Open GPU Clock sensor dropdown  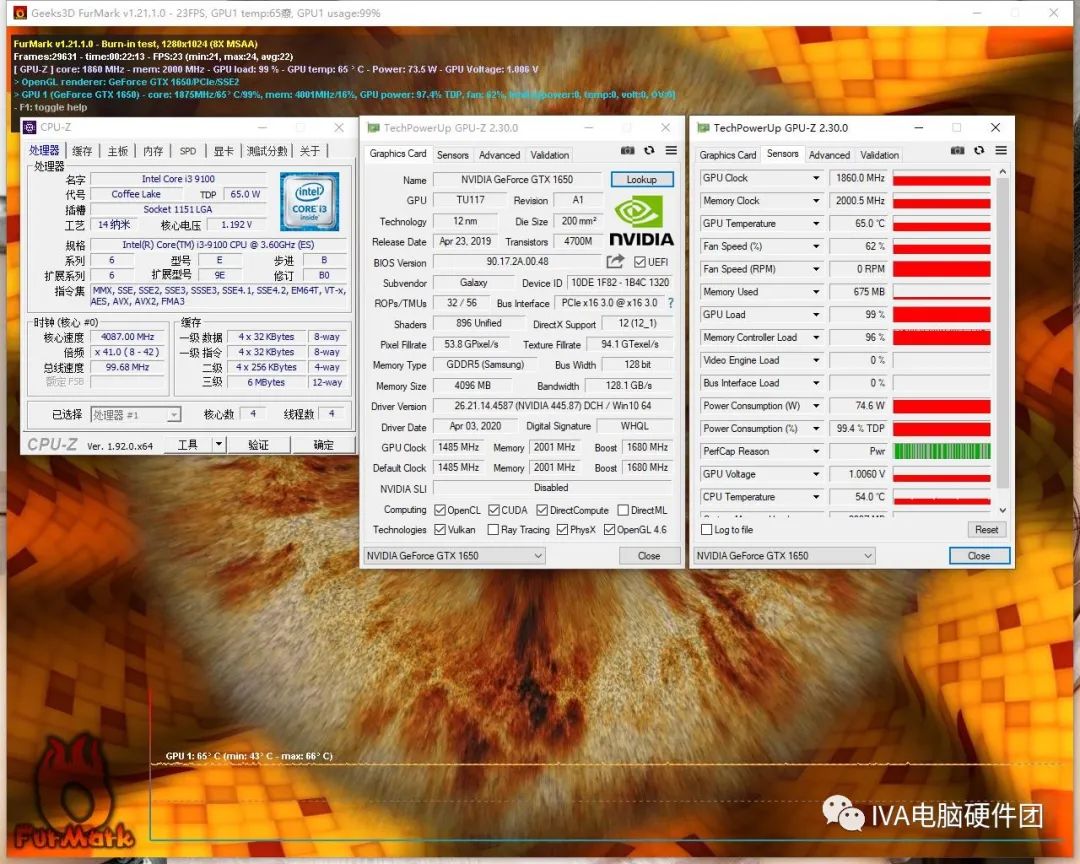[816, 178]
